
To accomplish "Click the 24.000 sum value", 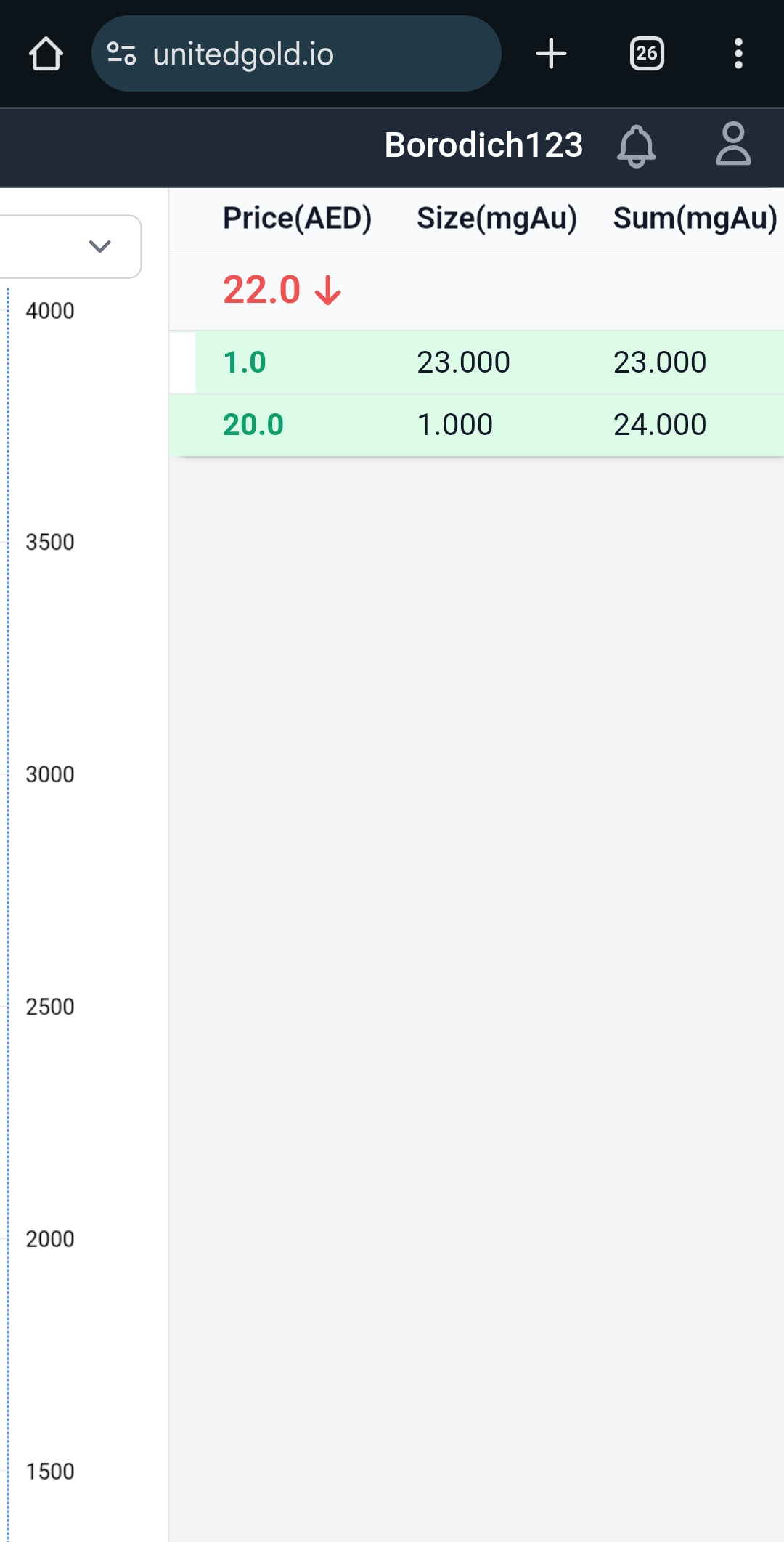I will pos(659,425).
